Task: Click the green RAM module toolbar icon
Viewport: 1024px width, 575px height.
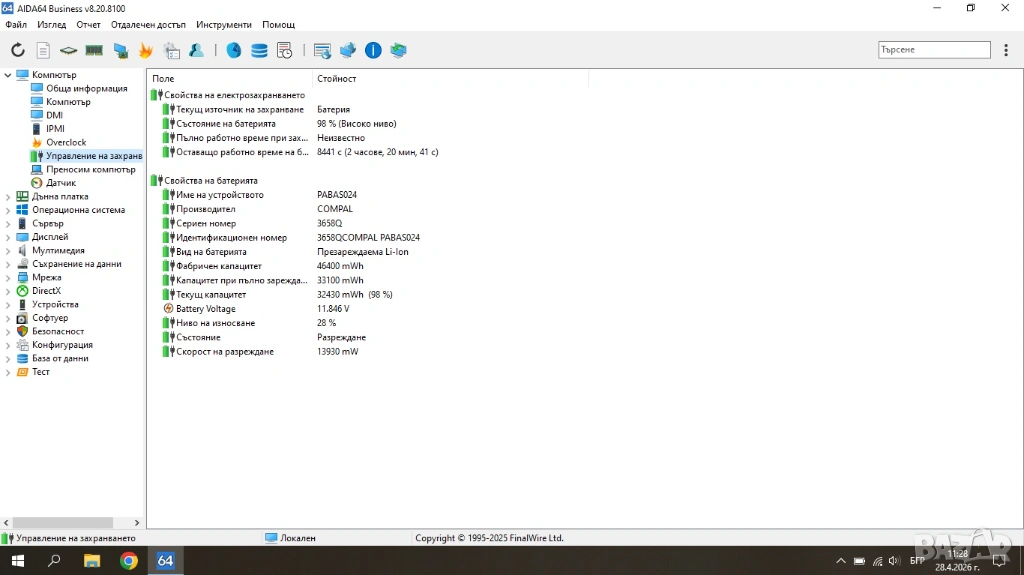Action: pyautogui.click(x=94, y=50)
